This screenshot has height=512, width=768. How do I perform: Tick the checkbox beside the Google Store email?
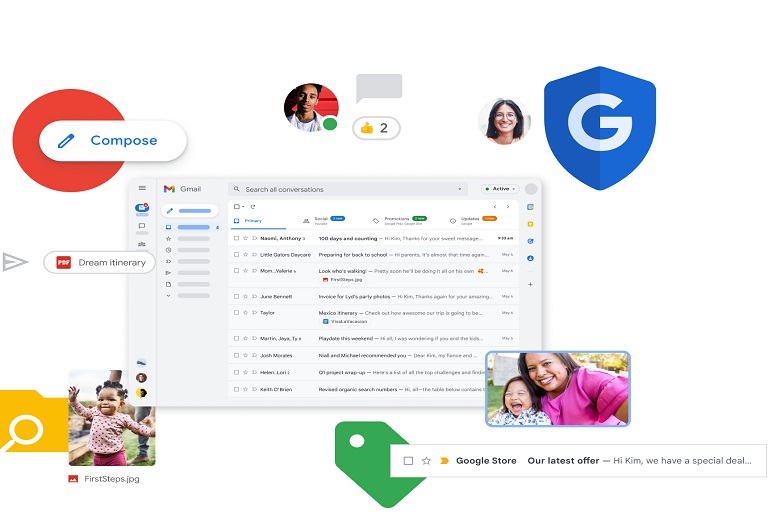point(408,461)
